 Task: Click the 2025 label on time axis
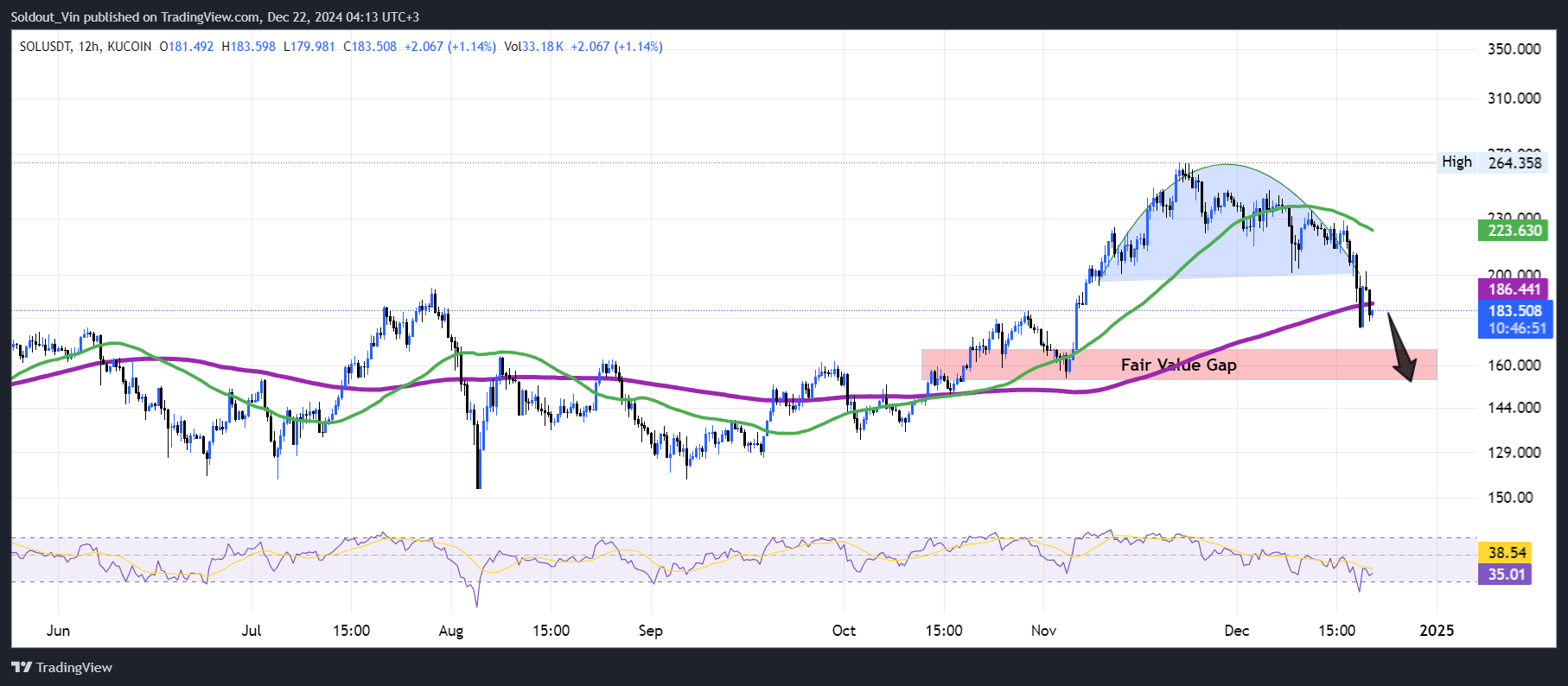1437,630
